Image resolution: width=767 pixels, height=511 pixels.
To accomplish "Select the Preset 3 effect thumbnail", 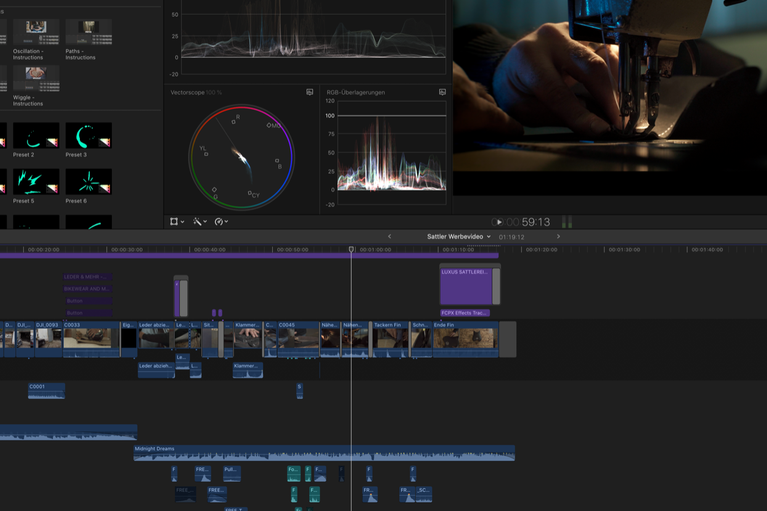I will pyautogui.click(x=89, y=135).
